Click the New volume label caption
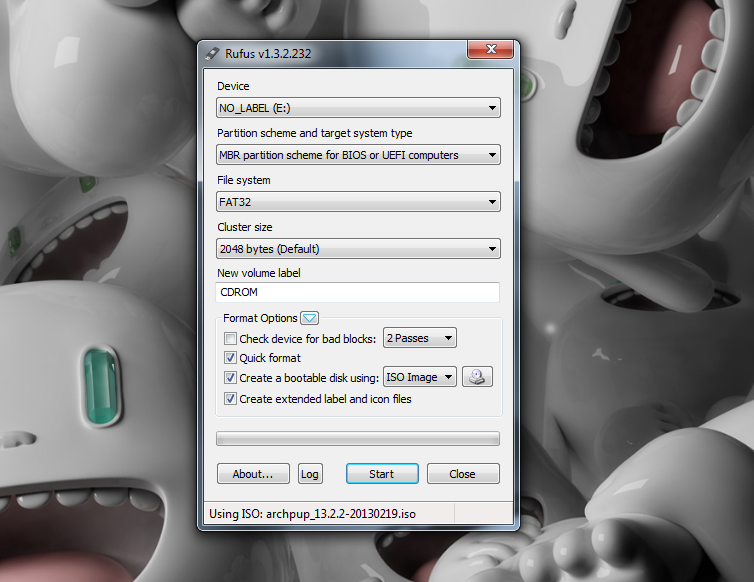The width and height of the screenshot is (754, 582). tap(259, 273)
